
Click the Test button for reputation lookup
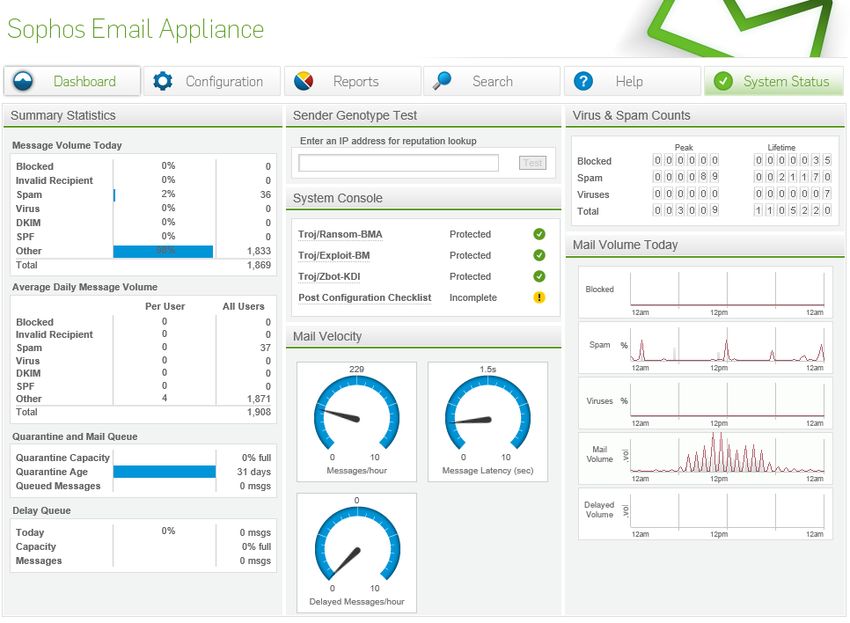tap(532, 163)
